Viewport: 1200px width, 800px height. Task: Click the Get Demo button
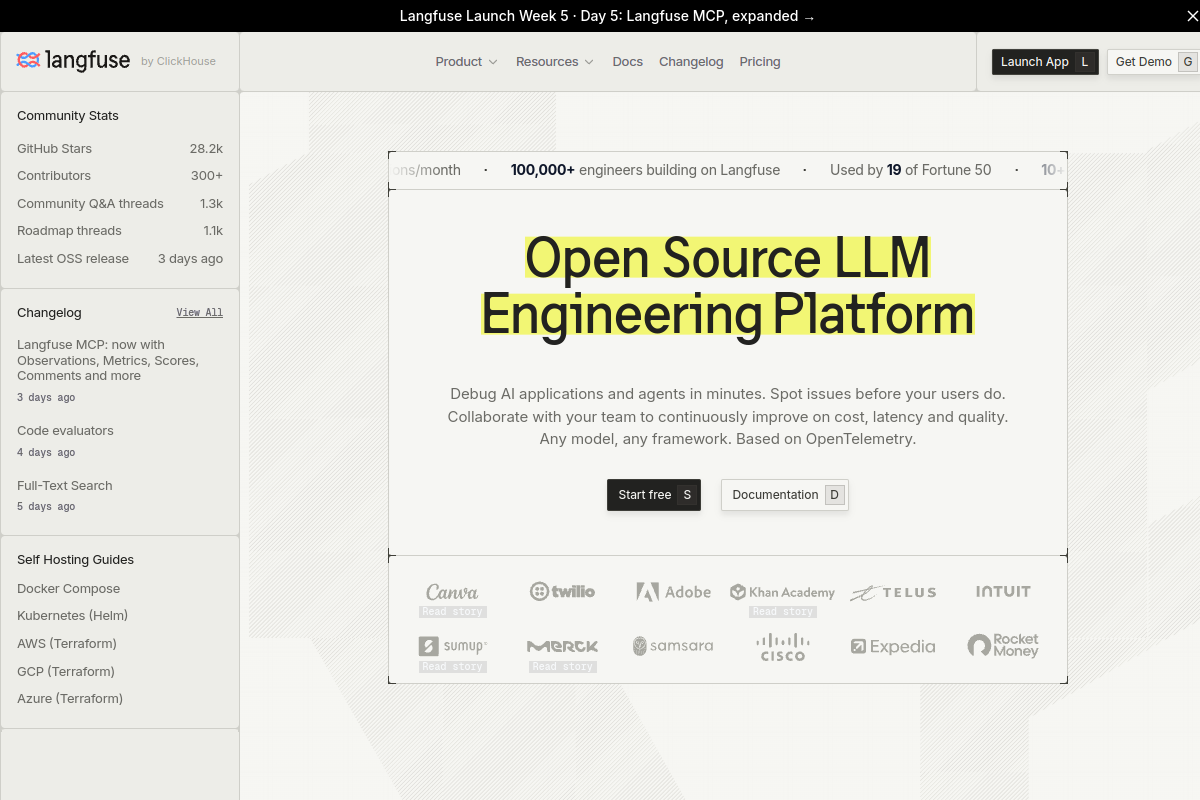(x=1154, y=62)
